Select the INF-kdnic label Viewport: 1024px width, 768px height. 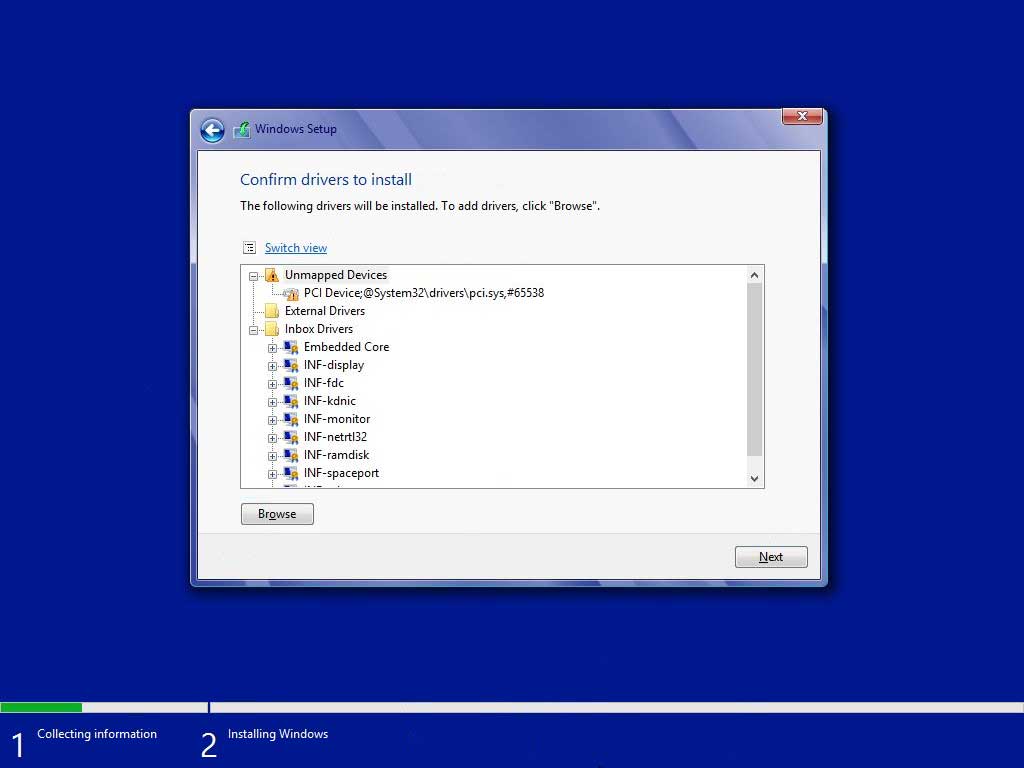tap(330, 401)
